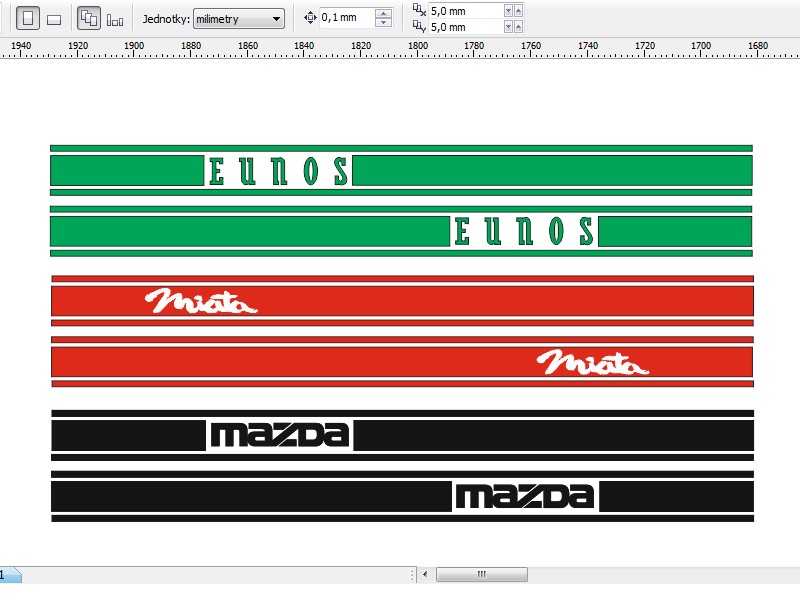Select mazda logo in the lower black stripe
The width and height of the screenshot is (800, 600).
[525, 496]
